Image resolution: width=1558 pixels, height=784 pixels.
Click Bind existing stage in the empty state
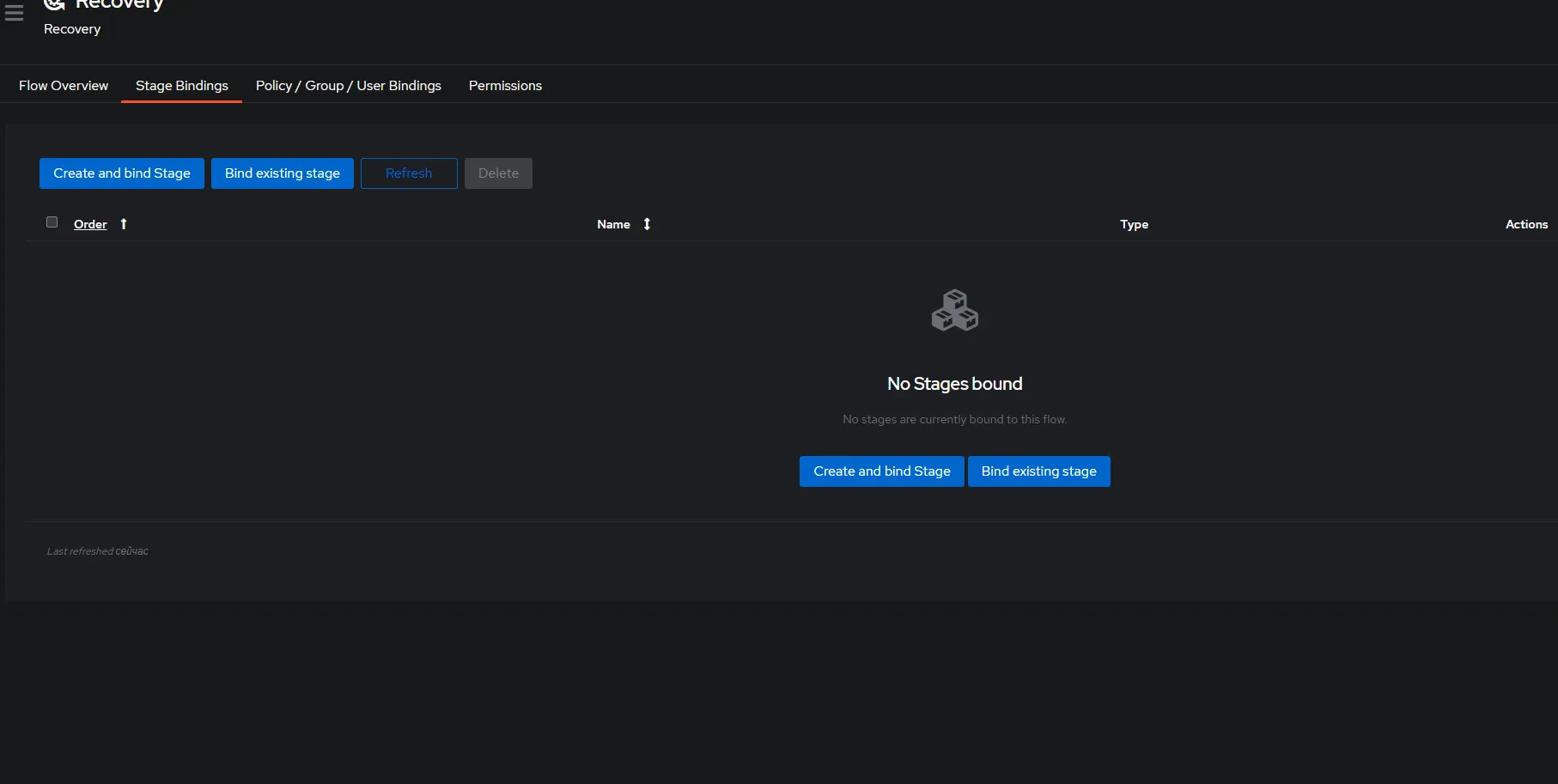pyautogui.click(x=1038, y=471)
